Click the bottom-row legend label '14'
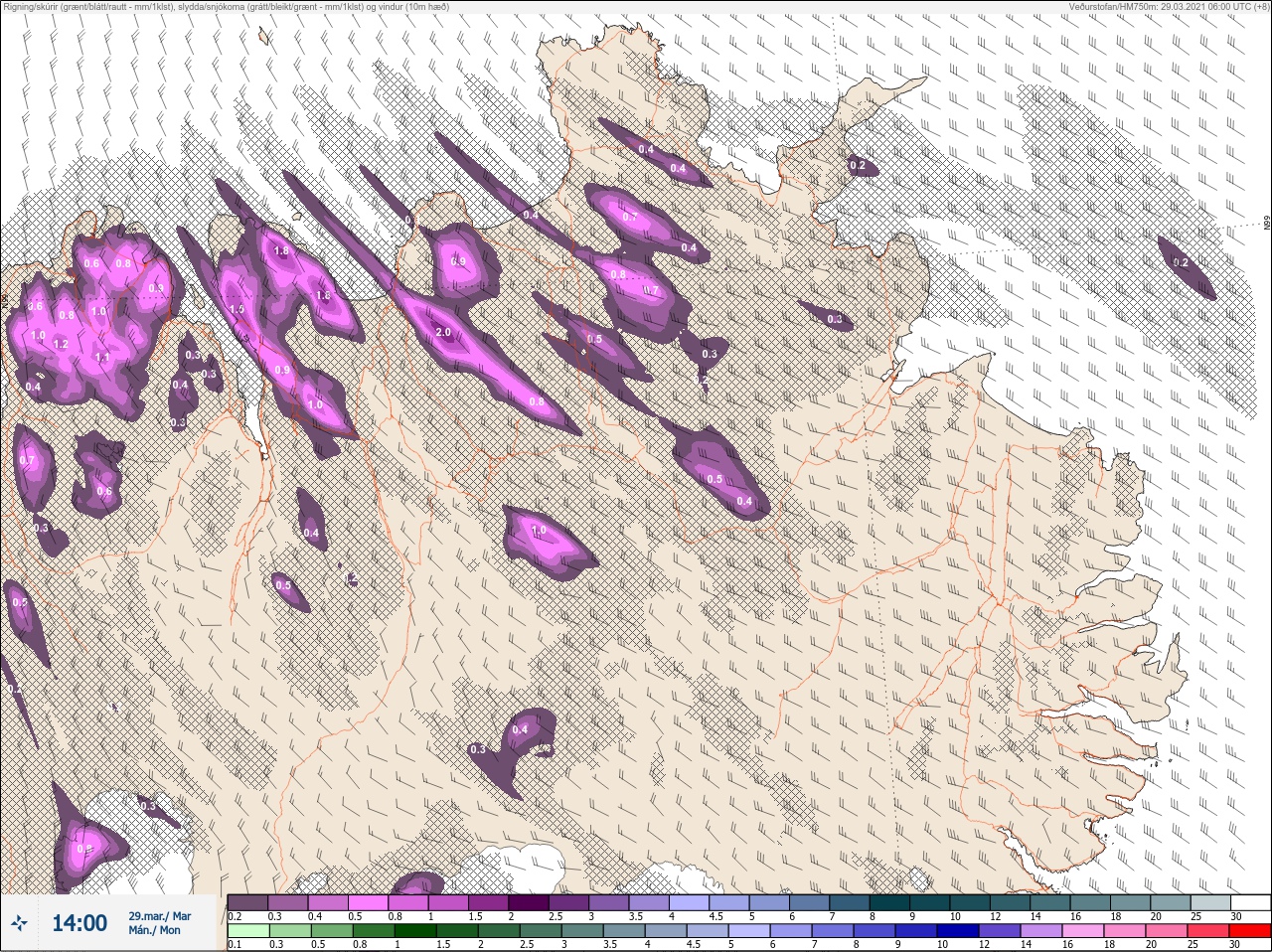The width and height of the screenshot is (1272, 952). point(1026,945)
